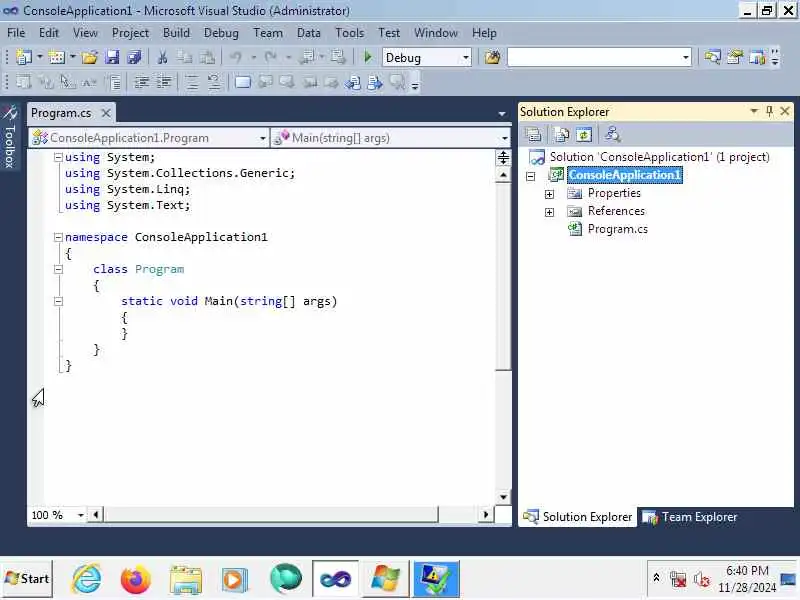The width and height of the screenshot is (800, 600).
Task: Open the Build menu
Action: (x=176, y=33)
